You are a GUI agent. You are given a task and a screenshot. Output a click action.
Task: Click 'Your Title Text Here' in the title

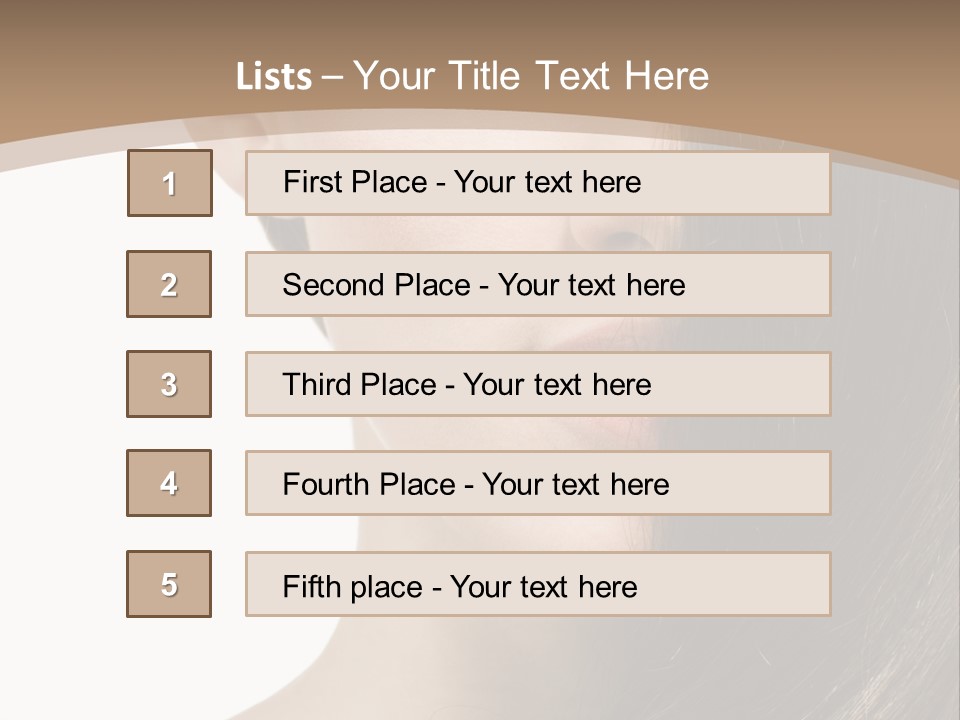tap(531, 76)
